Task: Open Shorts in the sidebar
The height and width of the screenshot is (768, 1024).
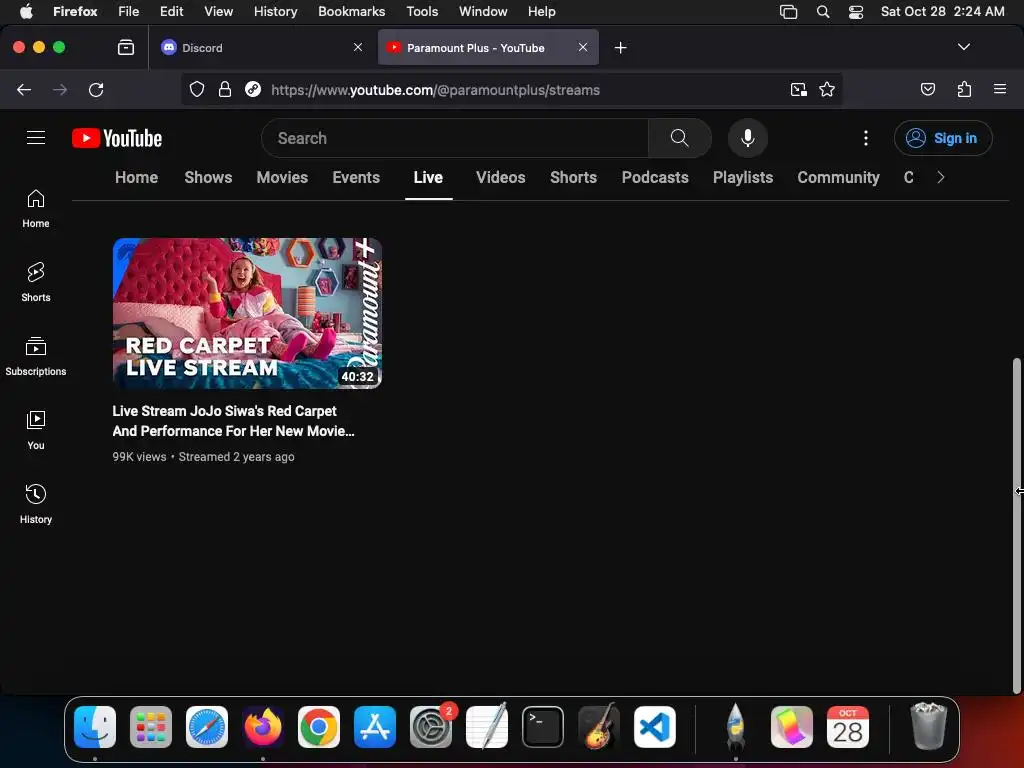Action: (x=36, y=283)
